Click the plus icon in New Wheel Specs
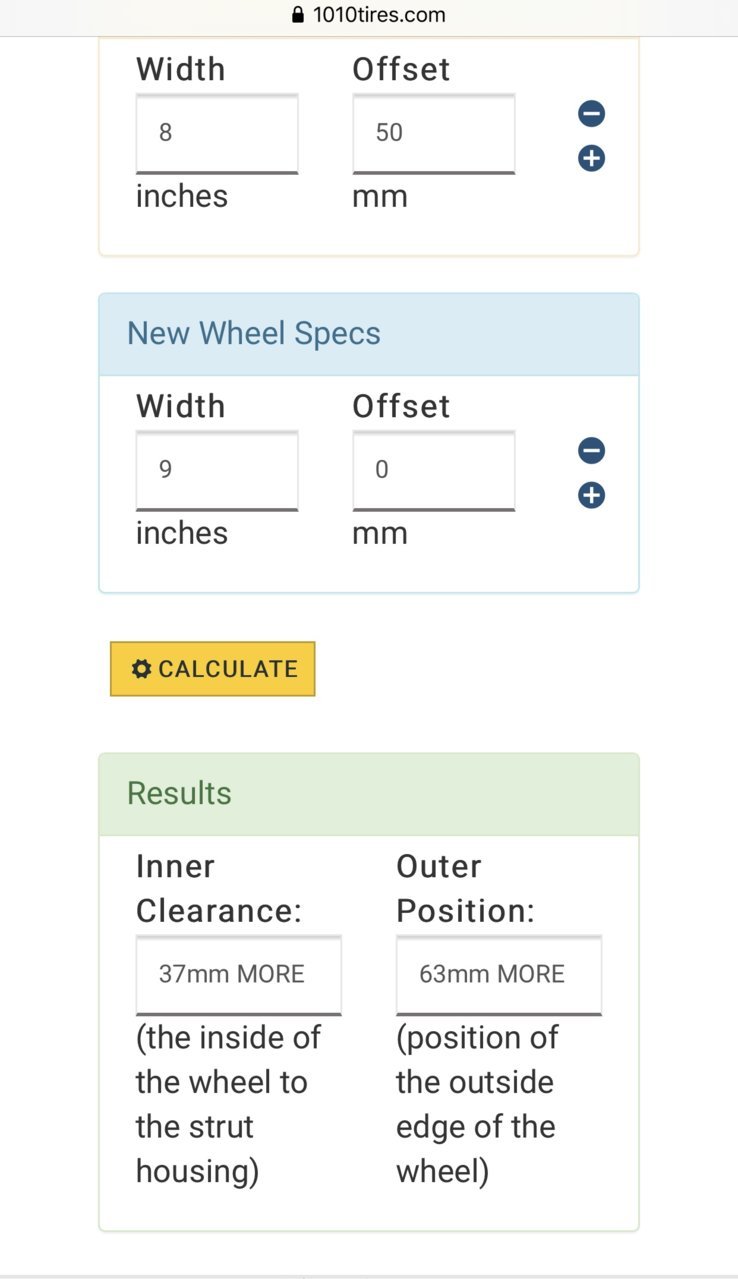 click(x=591, y=495)
